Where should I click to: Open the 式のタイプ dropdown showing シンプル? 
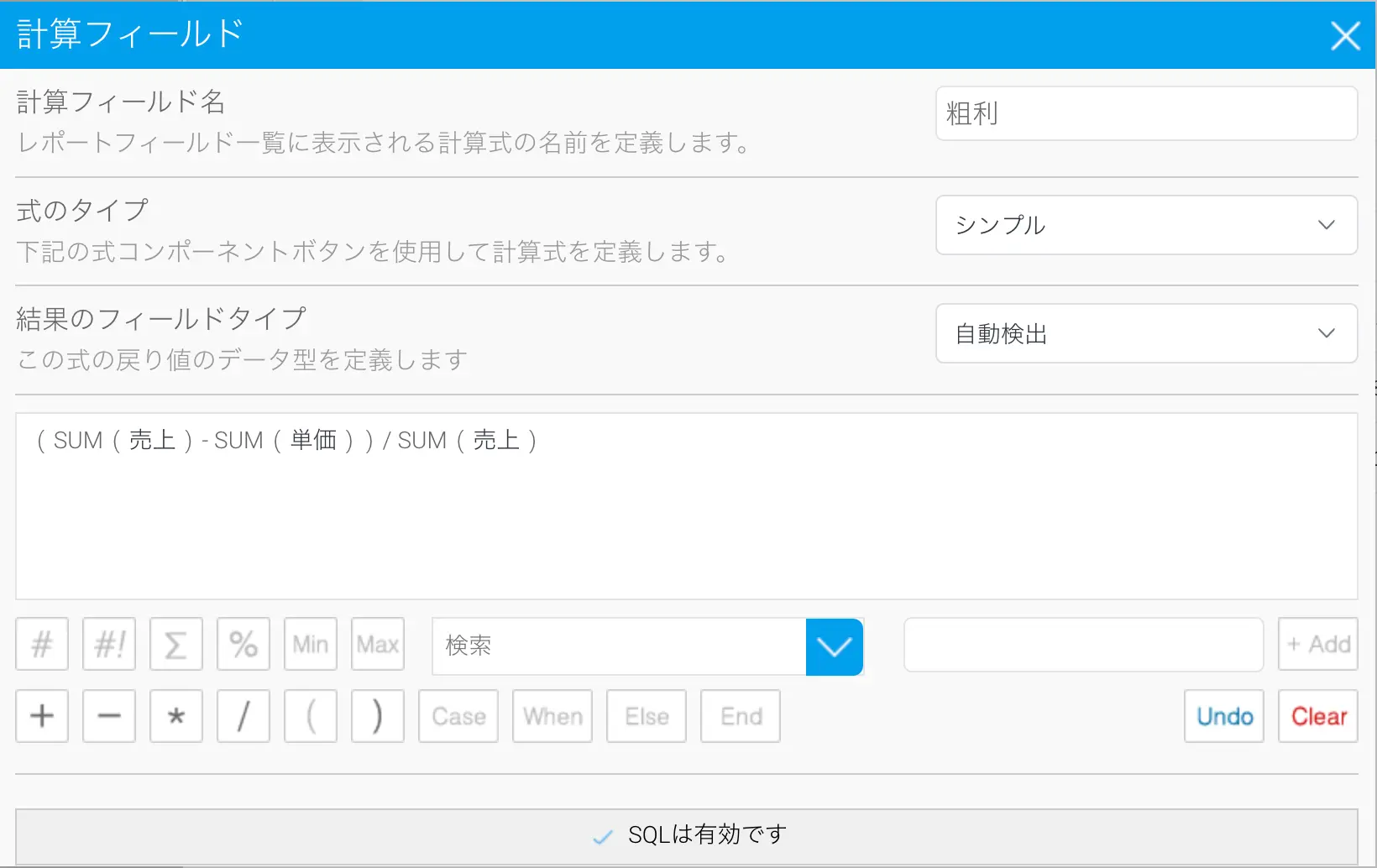click(x=1146, y=225)
